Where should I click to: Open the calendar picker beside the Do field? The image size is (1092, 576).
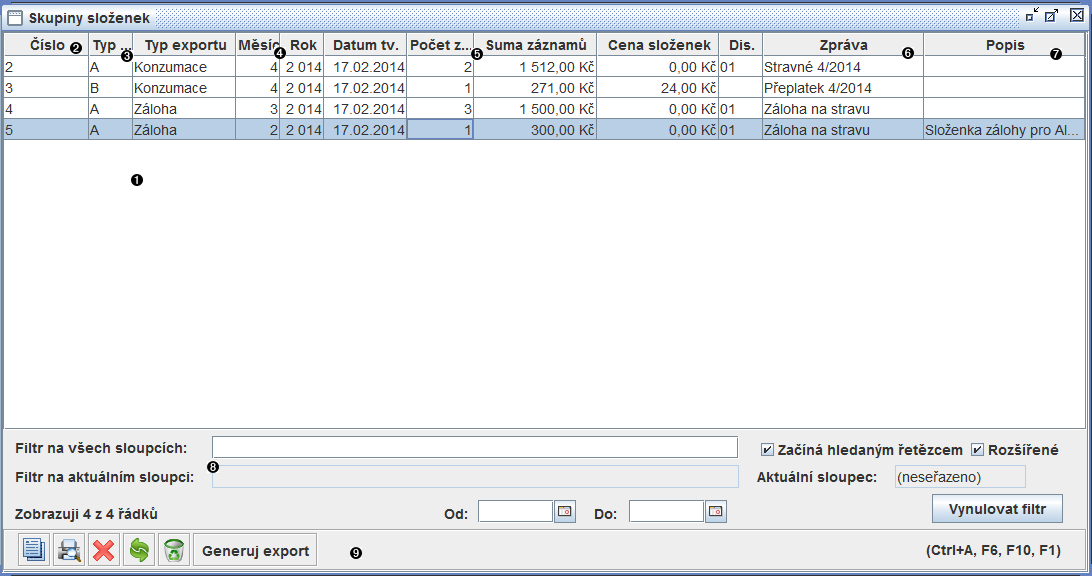point(716,512)
